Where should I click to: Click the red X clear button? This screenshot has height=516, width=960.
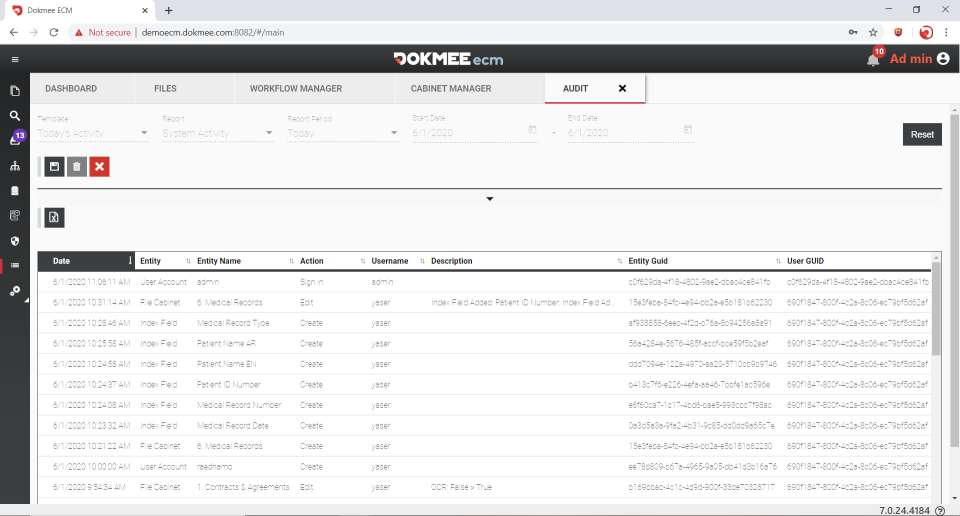[99, 166]
